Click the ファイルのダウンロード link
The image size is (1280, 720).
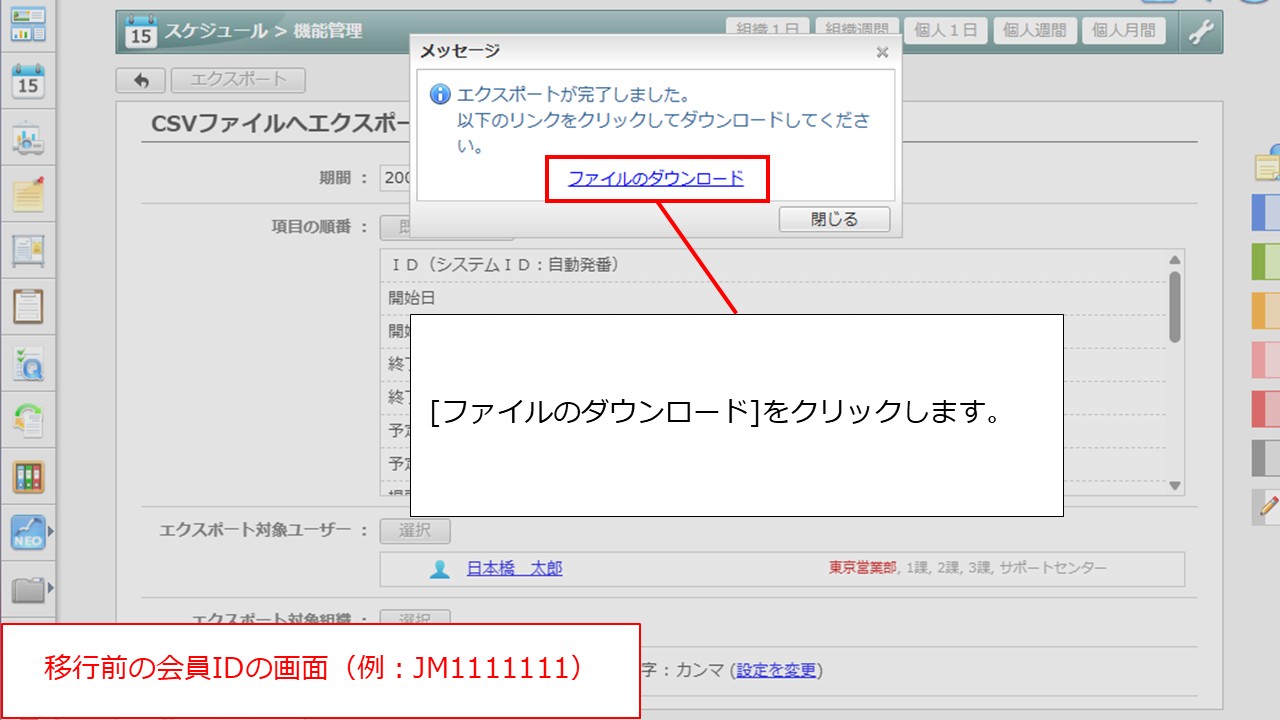656,178
